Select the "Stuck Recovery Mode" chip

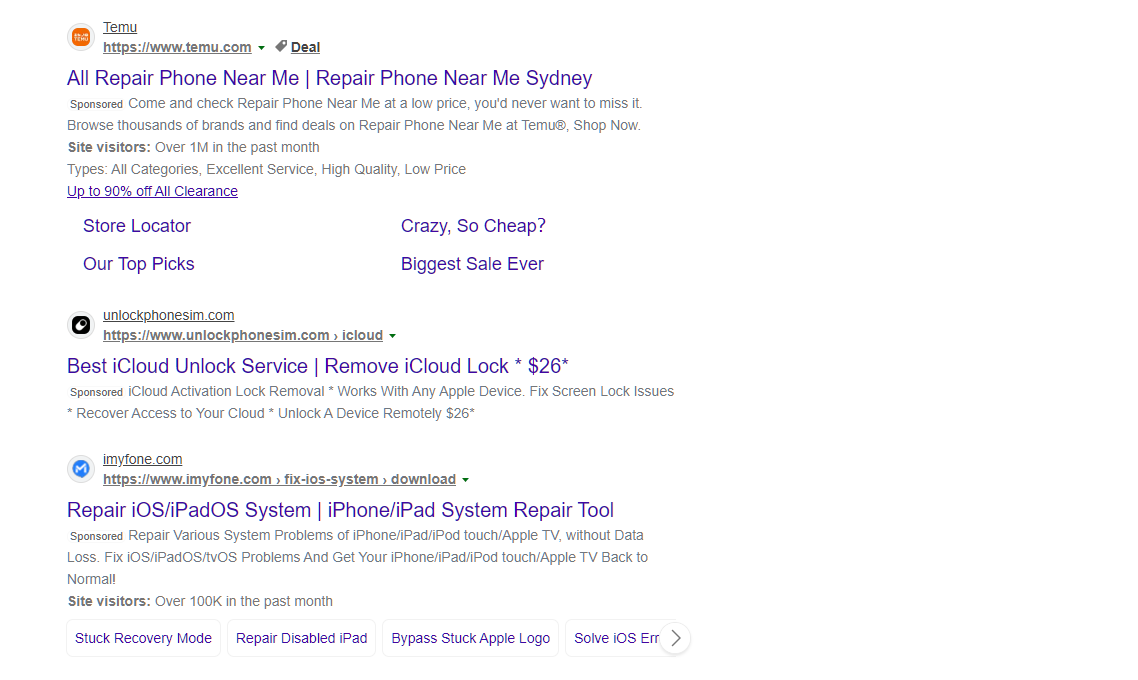143,638
